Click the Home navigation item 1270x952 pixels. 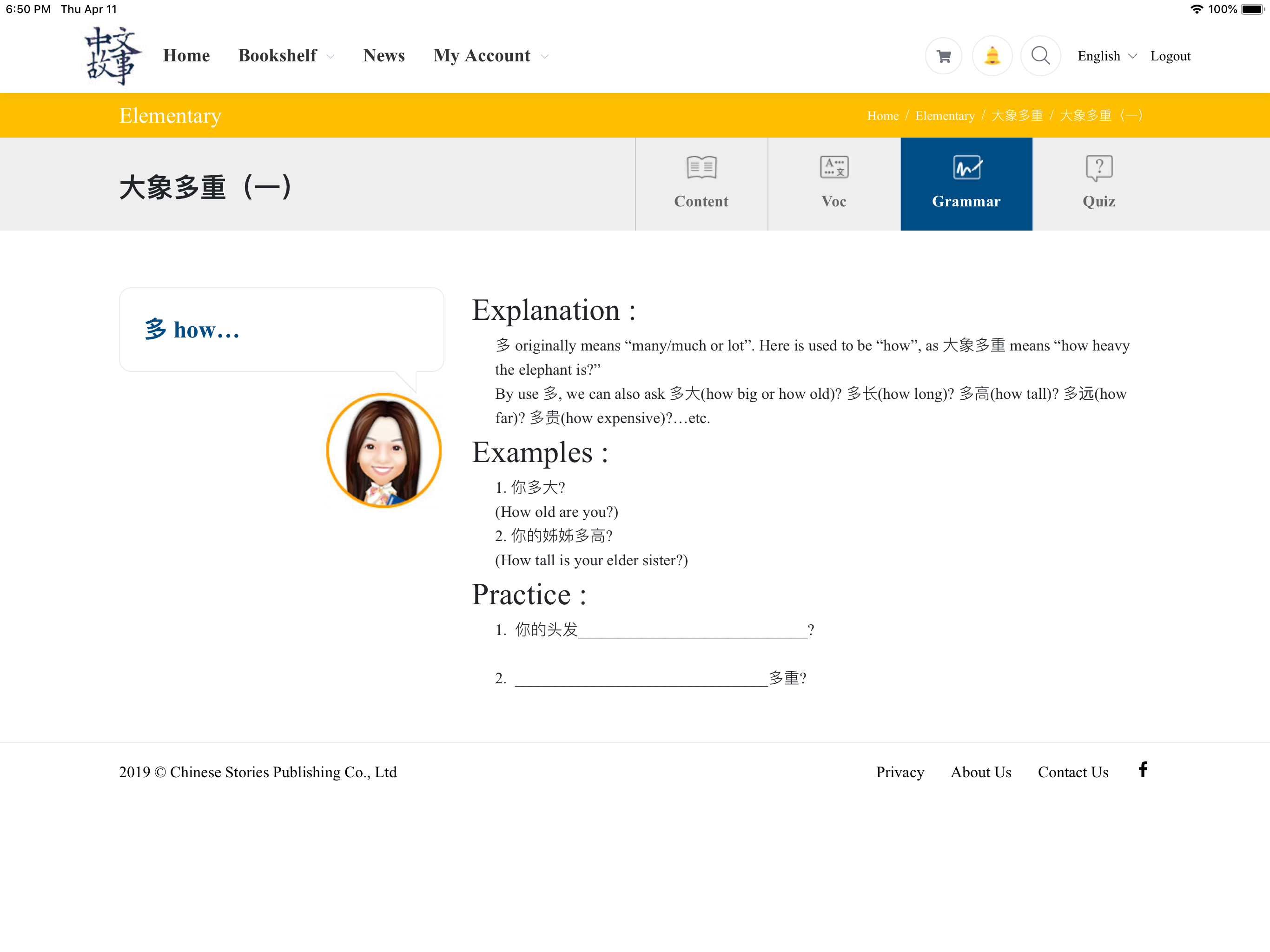pos(186,56)
